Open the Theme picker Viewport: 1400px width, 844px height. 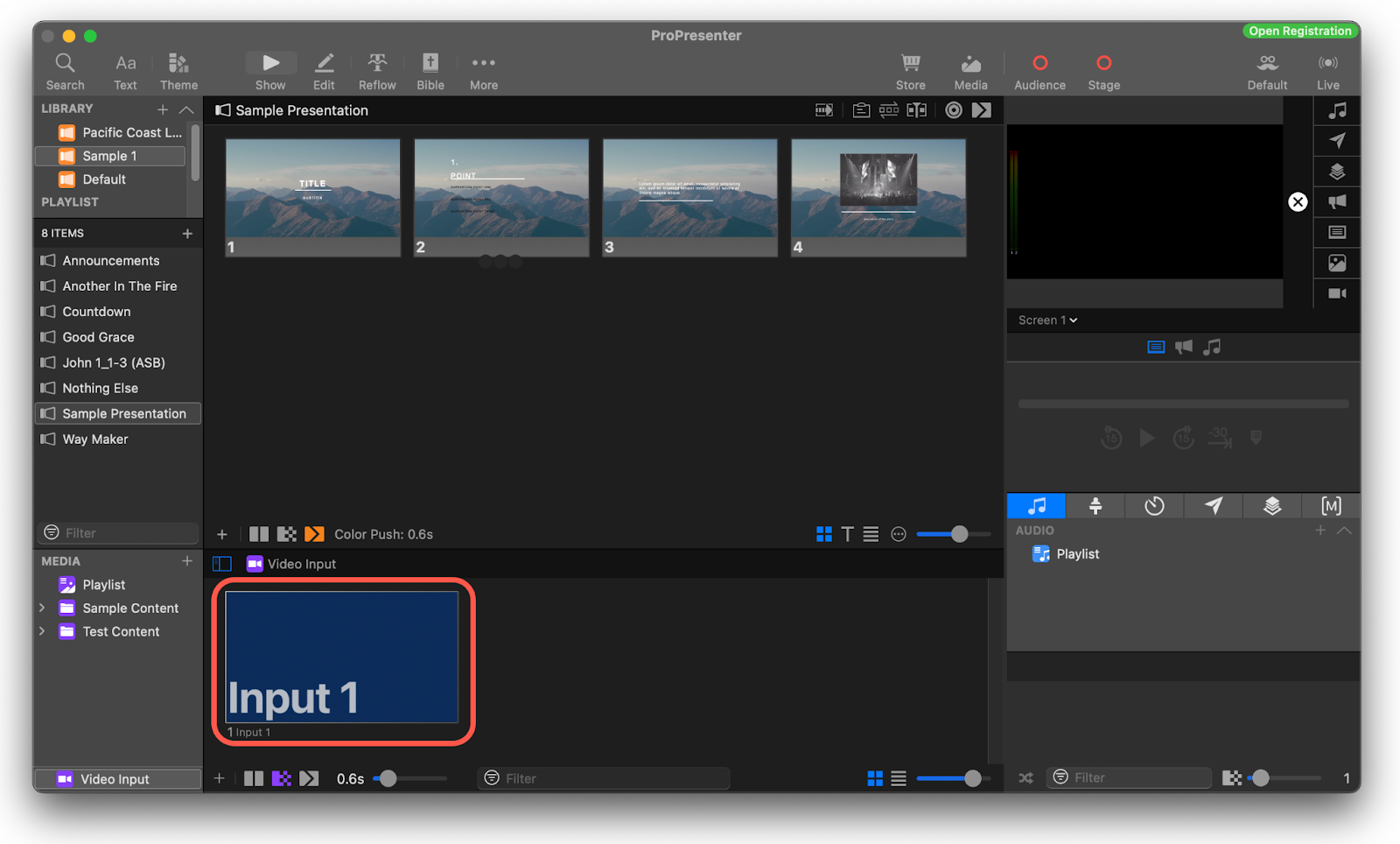(178, 72)
